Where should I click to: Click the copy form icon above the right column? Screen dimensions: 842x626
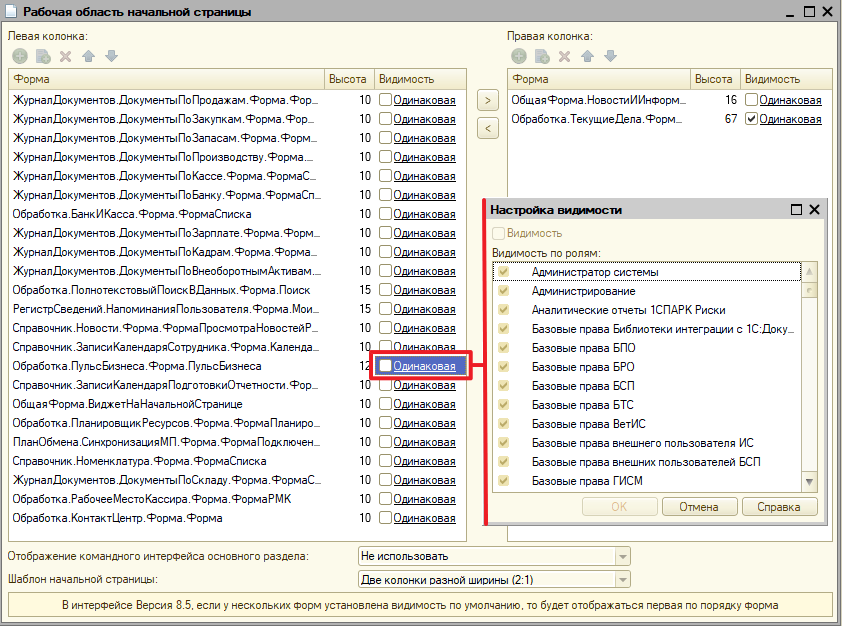[542, 56]
